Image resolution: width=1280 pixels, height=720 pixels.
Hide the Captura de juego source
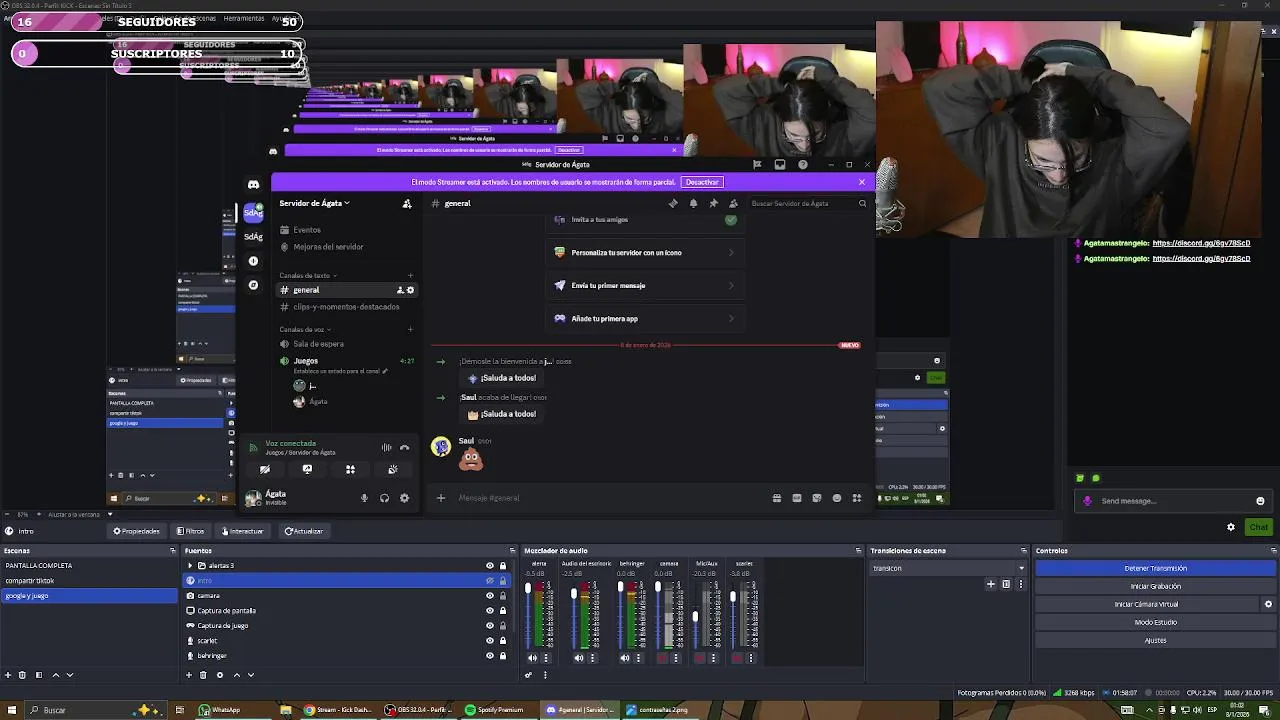coord(490,626)
